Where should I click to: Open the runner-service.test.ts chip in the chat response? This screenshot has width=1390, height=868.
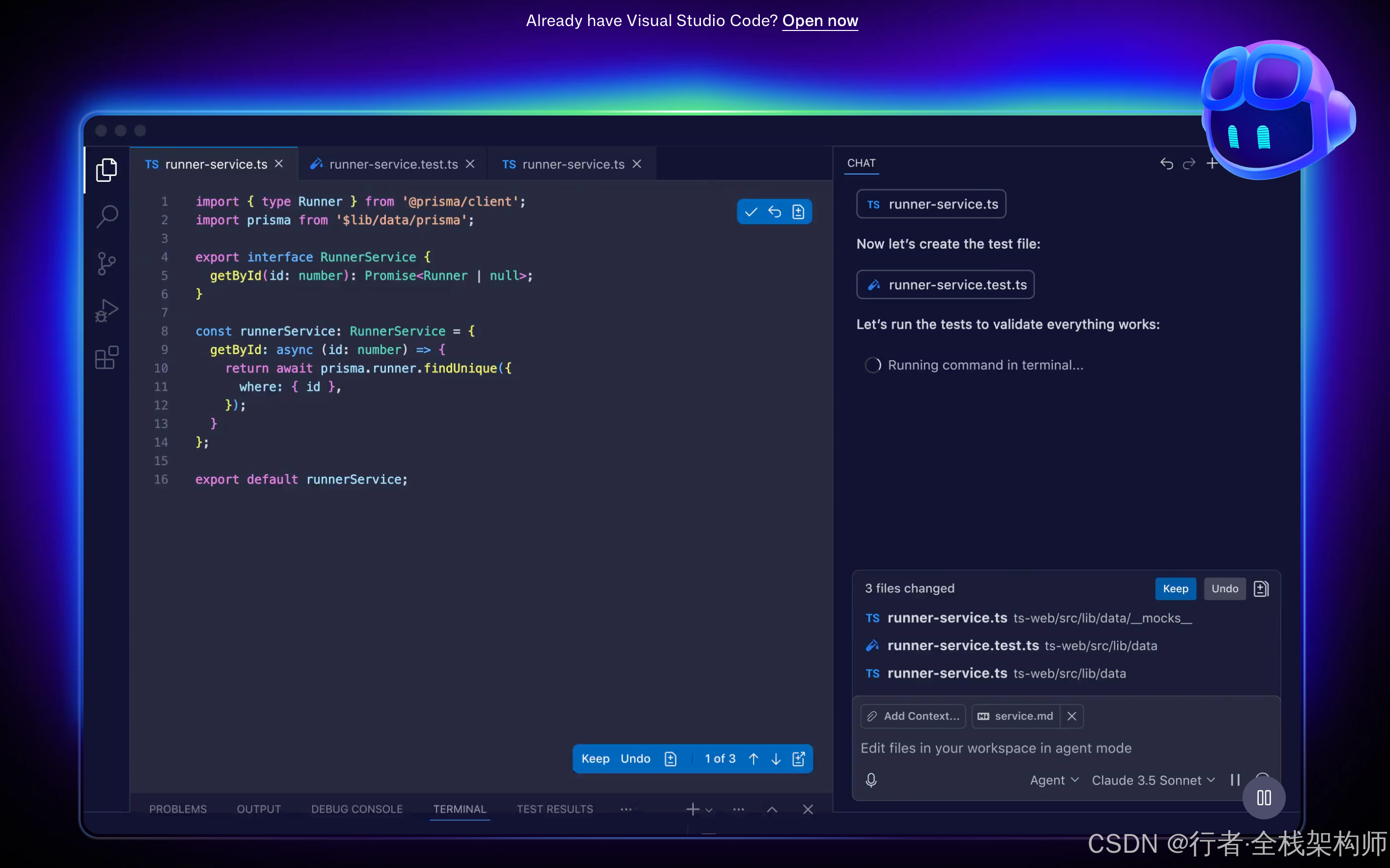tap(945, 284)
